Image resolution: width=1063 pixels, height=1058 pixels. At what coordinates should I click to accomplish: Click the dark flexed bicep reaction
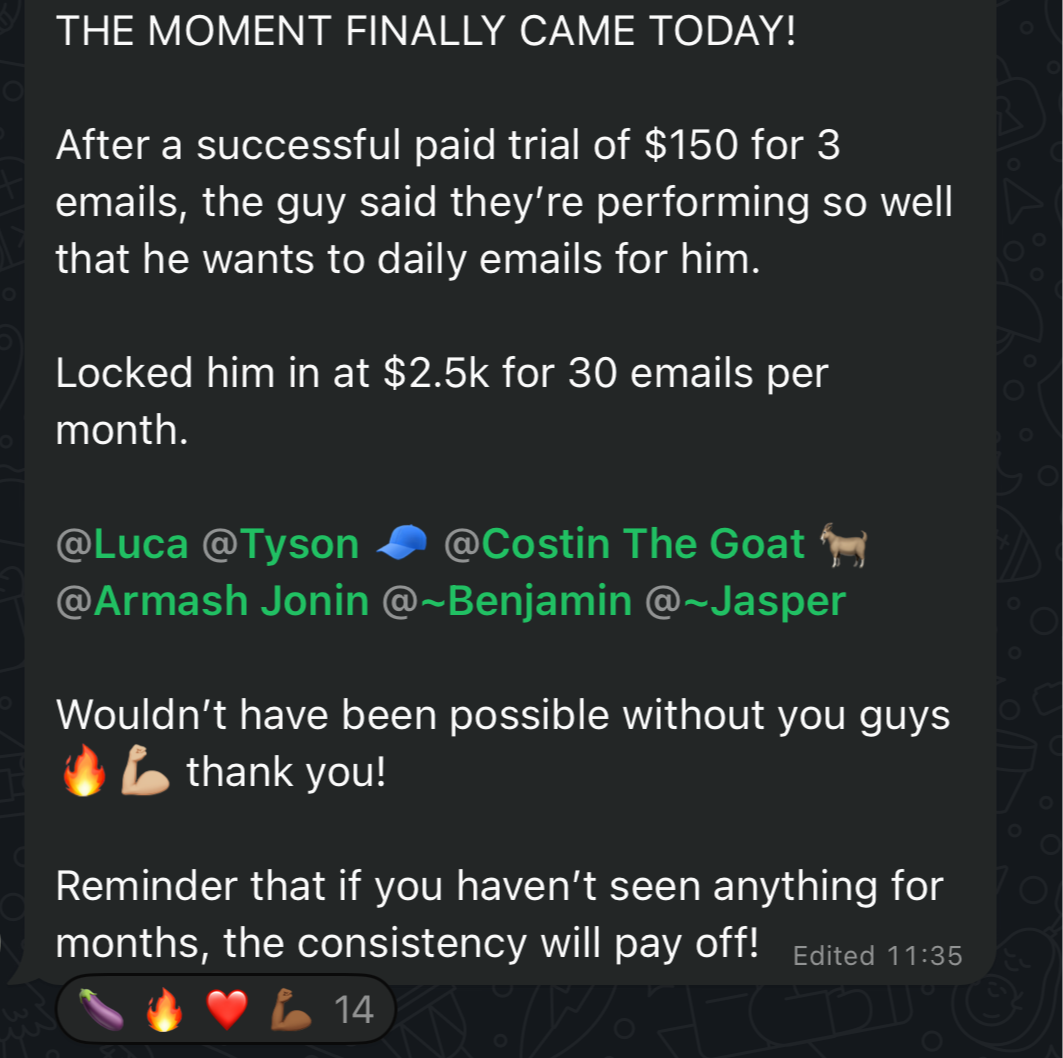coord(290,1011)
